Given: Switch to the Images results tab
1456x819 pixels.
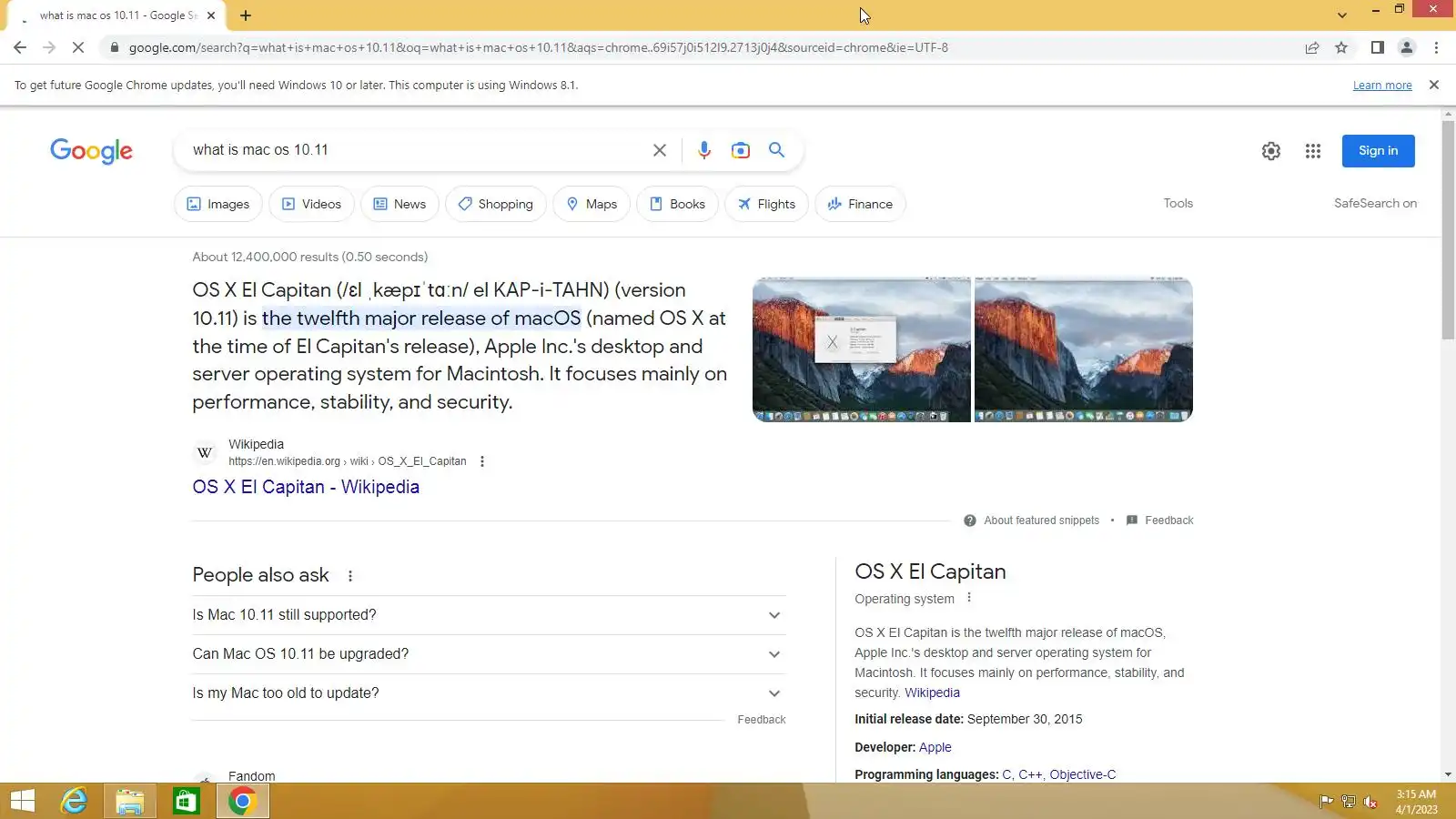Looking at the screenshot, I should tap(218, 204).
